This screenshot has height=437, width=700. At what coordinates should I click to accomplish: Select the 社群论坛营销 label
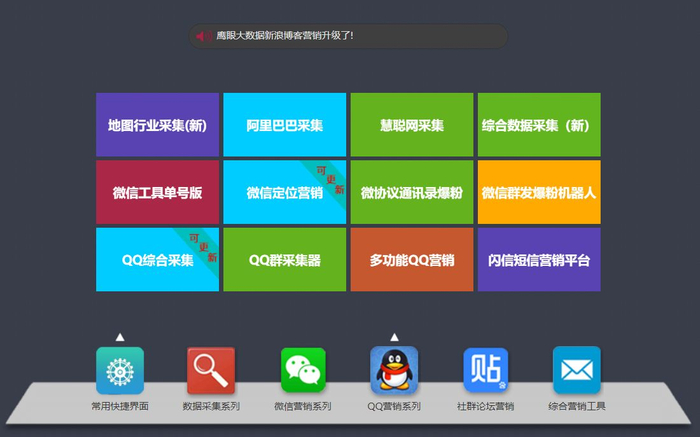point(486,406)
